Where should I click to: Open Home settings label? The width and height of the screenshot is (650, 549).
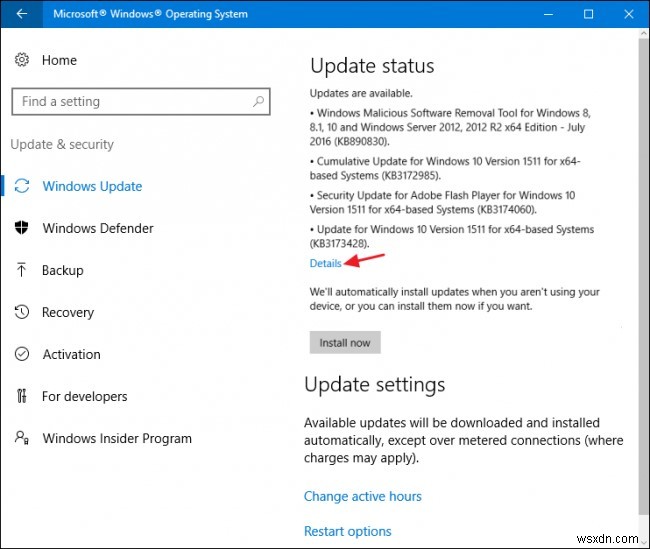tap(59, 60)
